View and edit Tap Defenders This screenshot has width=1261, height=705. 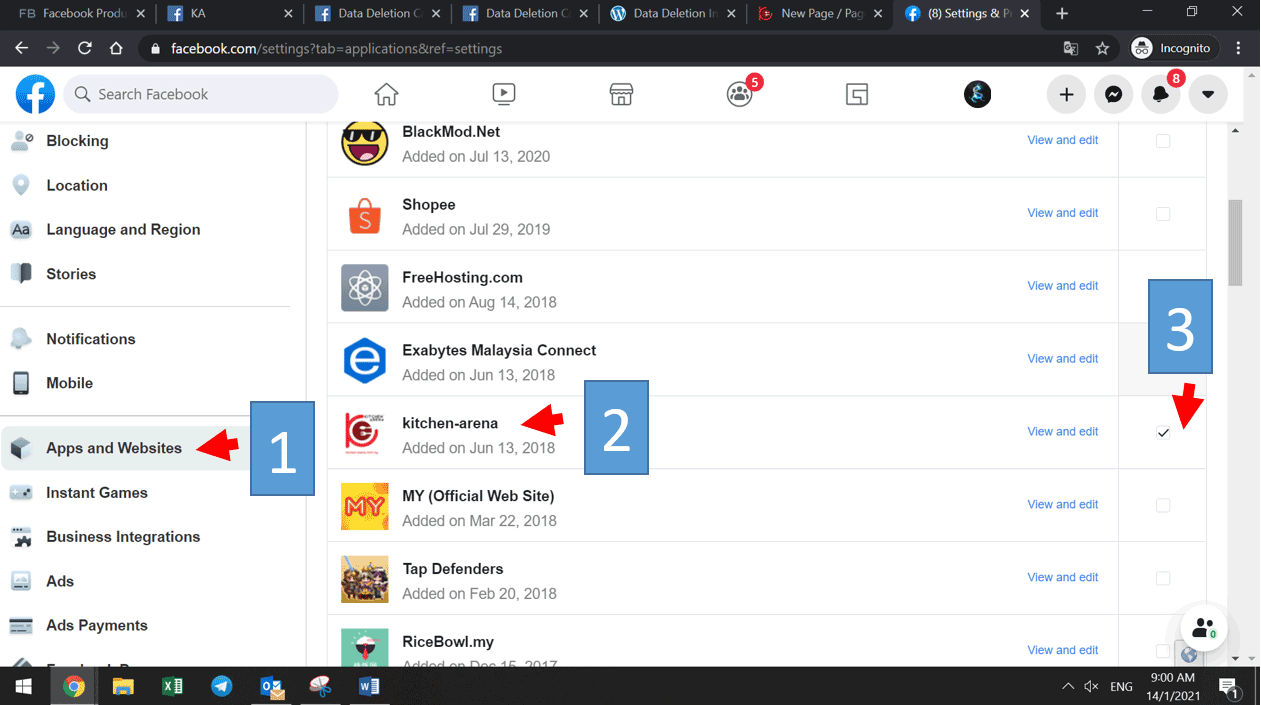pyautogui.click(x=1062, y=578)
